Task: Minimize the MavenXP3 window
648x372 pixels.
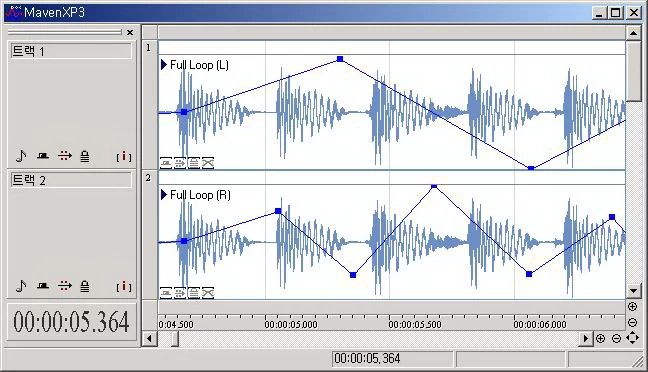Action: pyautogui.click(x=600, y=12)
